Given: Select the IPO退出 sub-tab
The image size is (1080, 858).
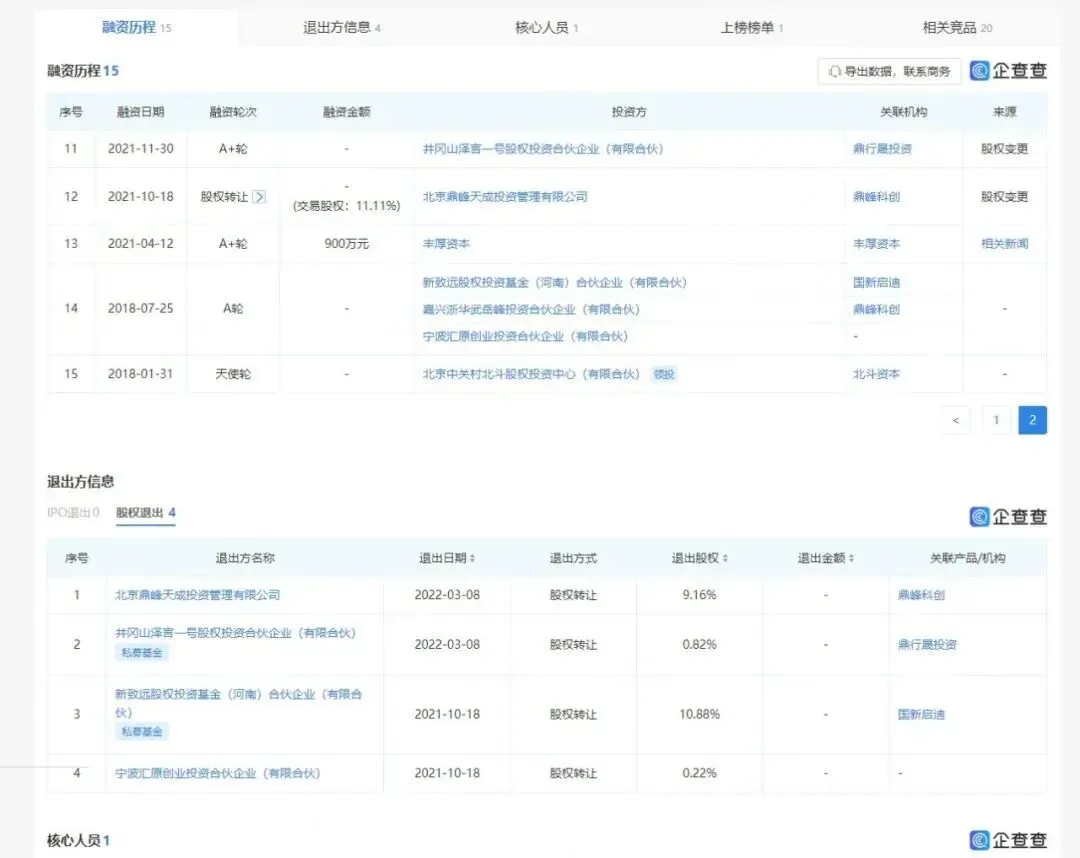Looking at the screenshot, I should tap(73, 512).
